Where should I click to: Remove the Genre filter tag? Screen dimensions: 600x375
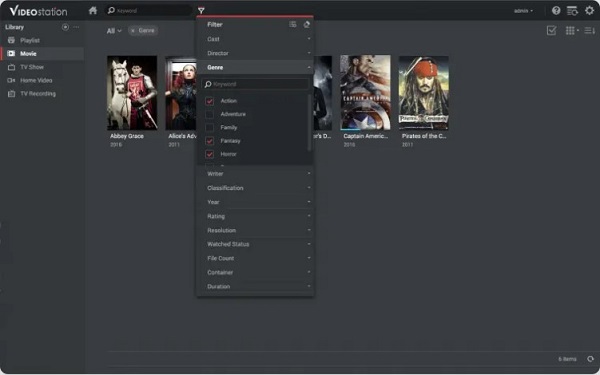[x=133, y=31]
